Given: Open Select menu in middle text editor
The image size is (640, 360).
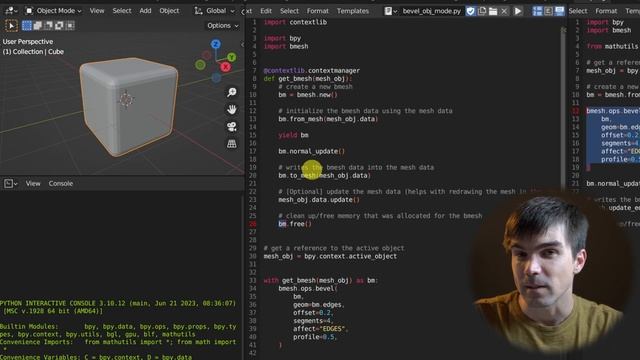Looking at the screenshot, I should click(x=289, y=11).
